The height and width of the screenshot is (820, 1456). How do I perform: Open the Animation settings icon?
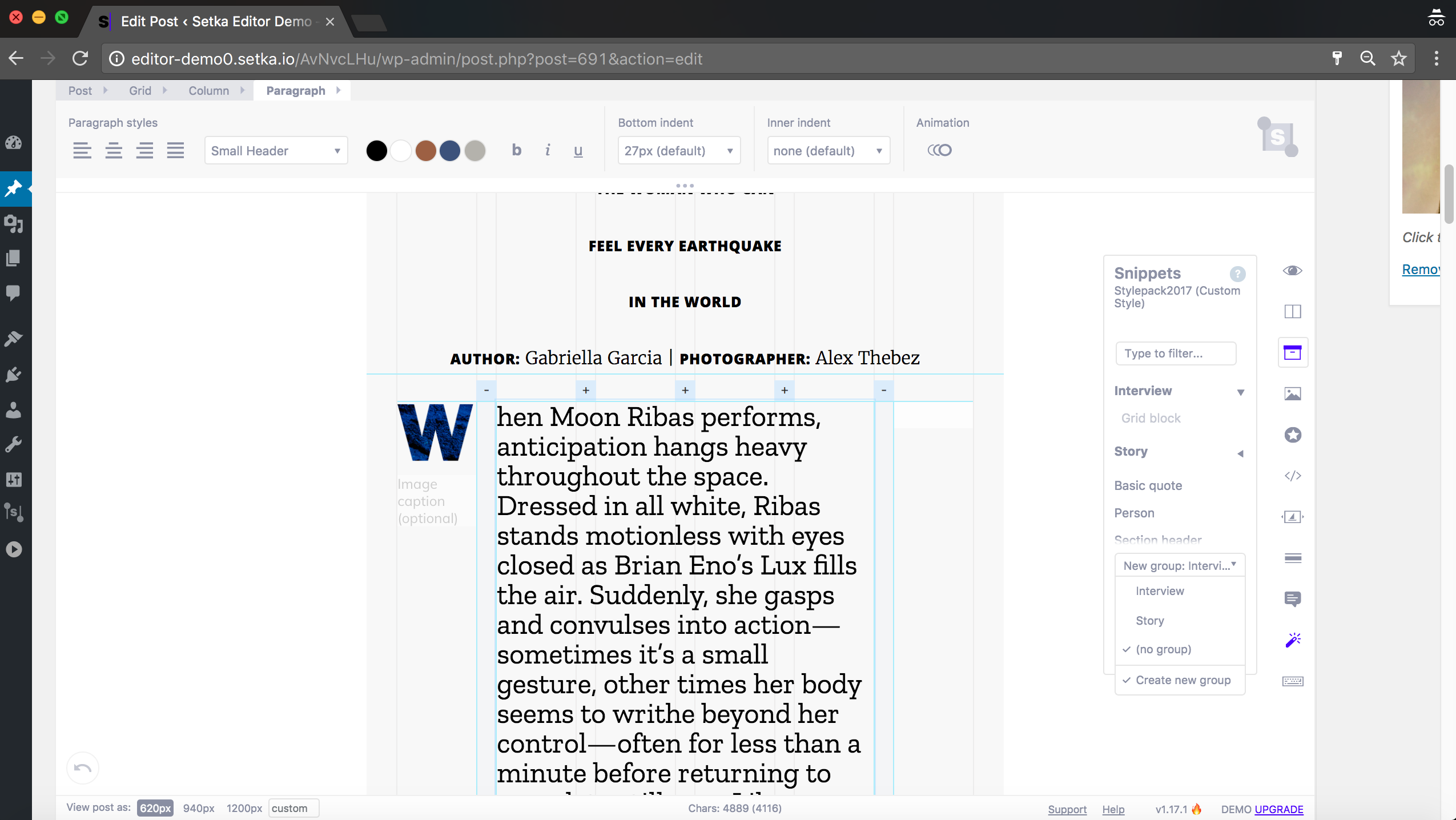click(940, 150)
